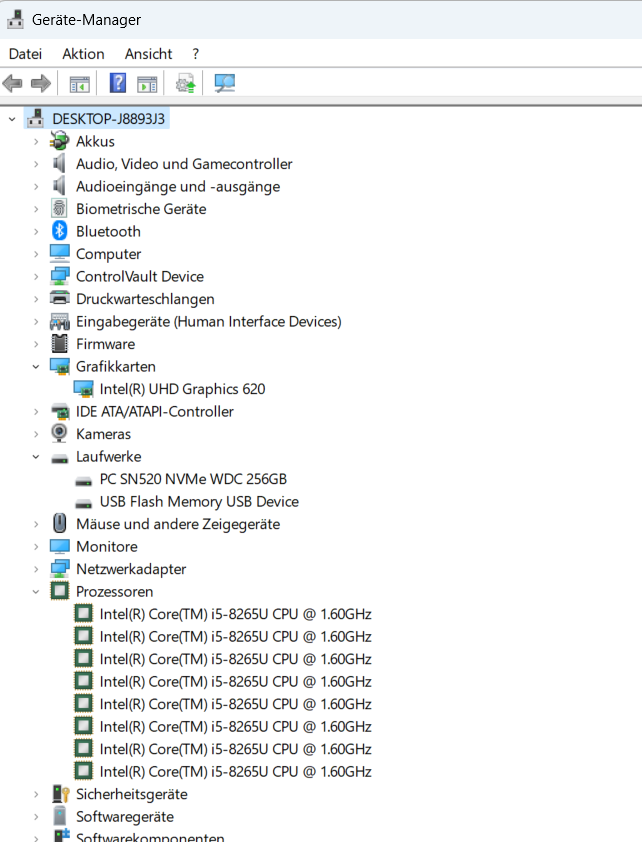Click the IDE ATA/ATAPI-Controller icon
Screen dimensions: 642x842
coord(60,411)
